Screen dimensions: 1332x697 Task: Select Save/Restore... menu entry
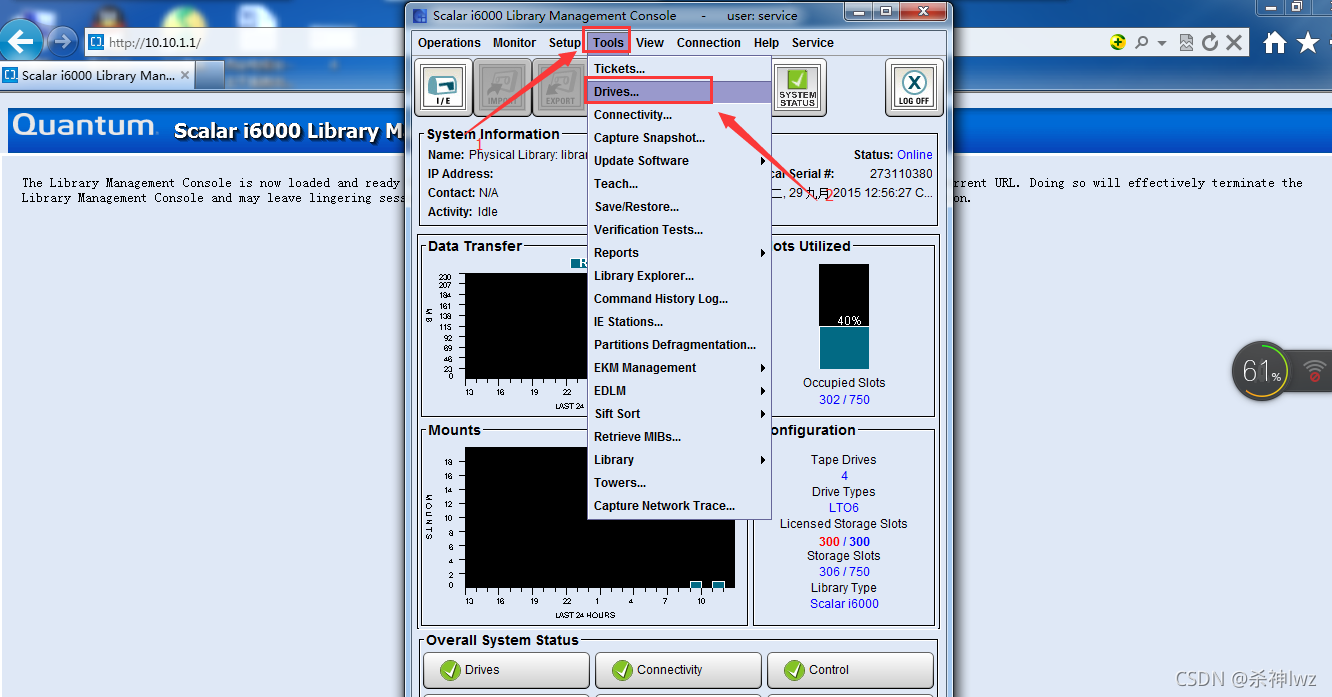[679, 207]
